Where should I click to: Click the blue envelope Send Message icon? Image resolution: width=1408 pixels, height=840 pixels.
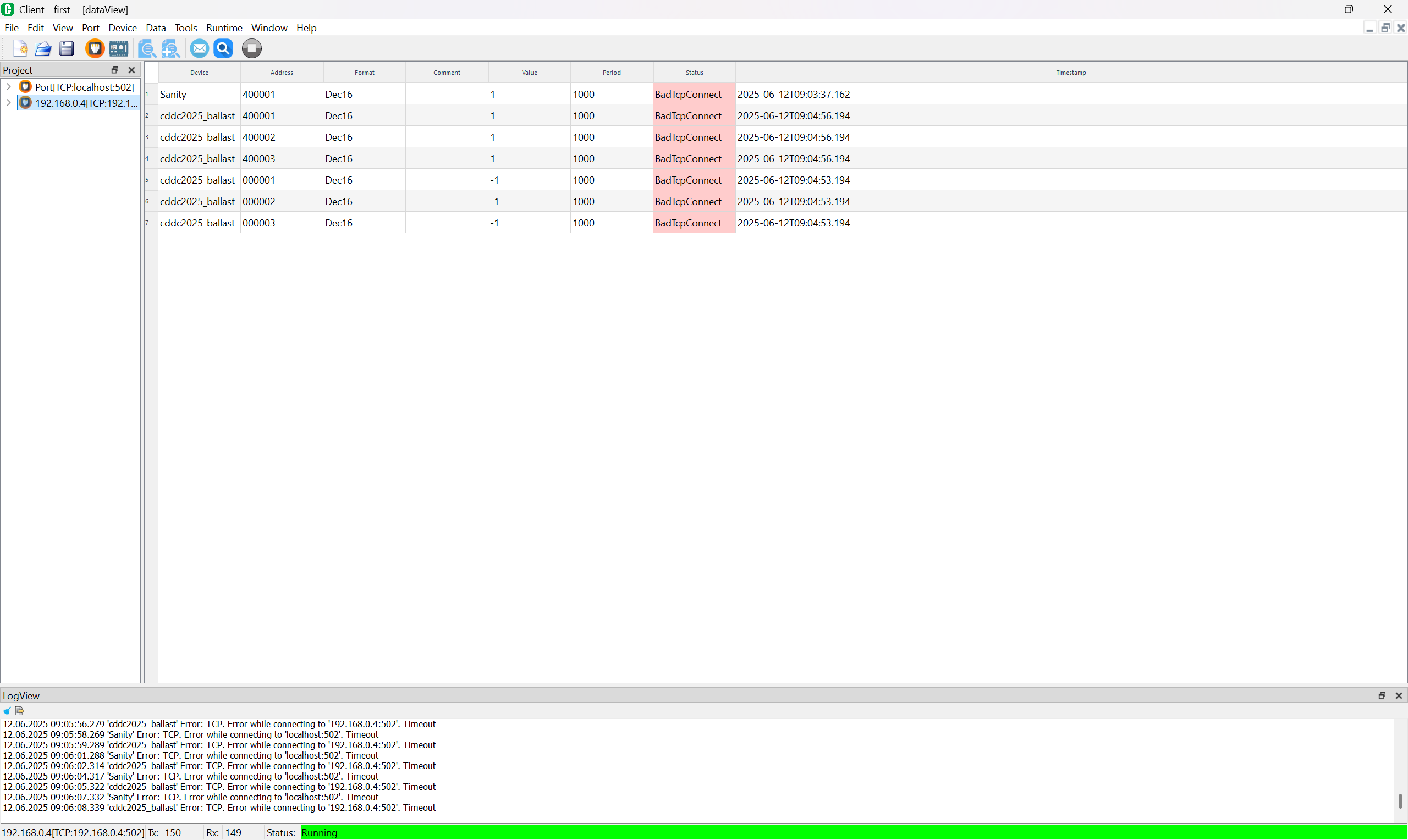coord(199,49)
